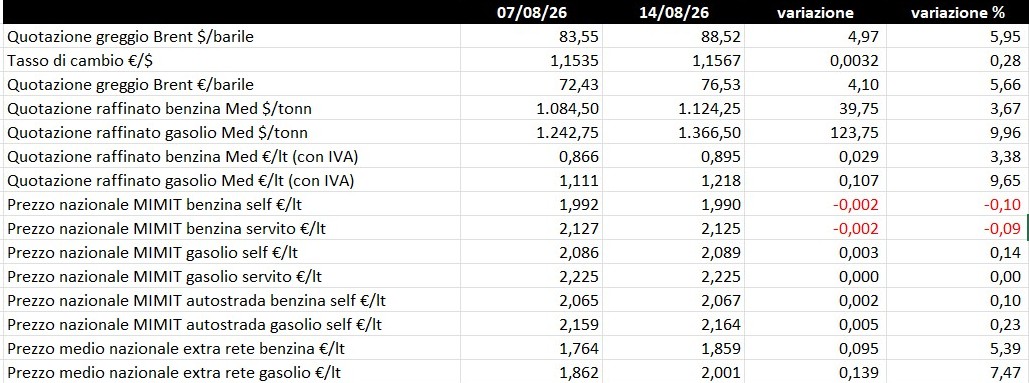This screenshot has height=383, width=1029.
Task: Select the red -0,09 percentage cell
Action: (x=957, y=229)
